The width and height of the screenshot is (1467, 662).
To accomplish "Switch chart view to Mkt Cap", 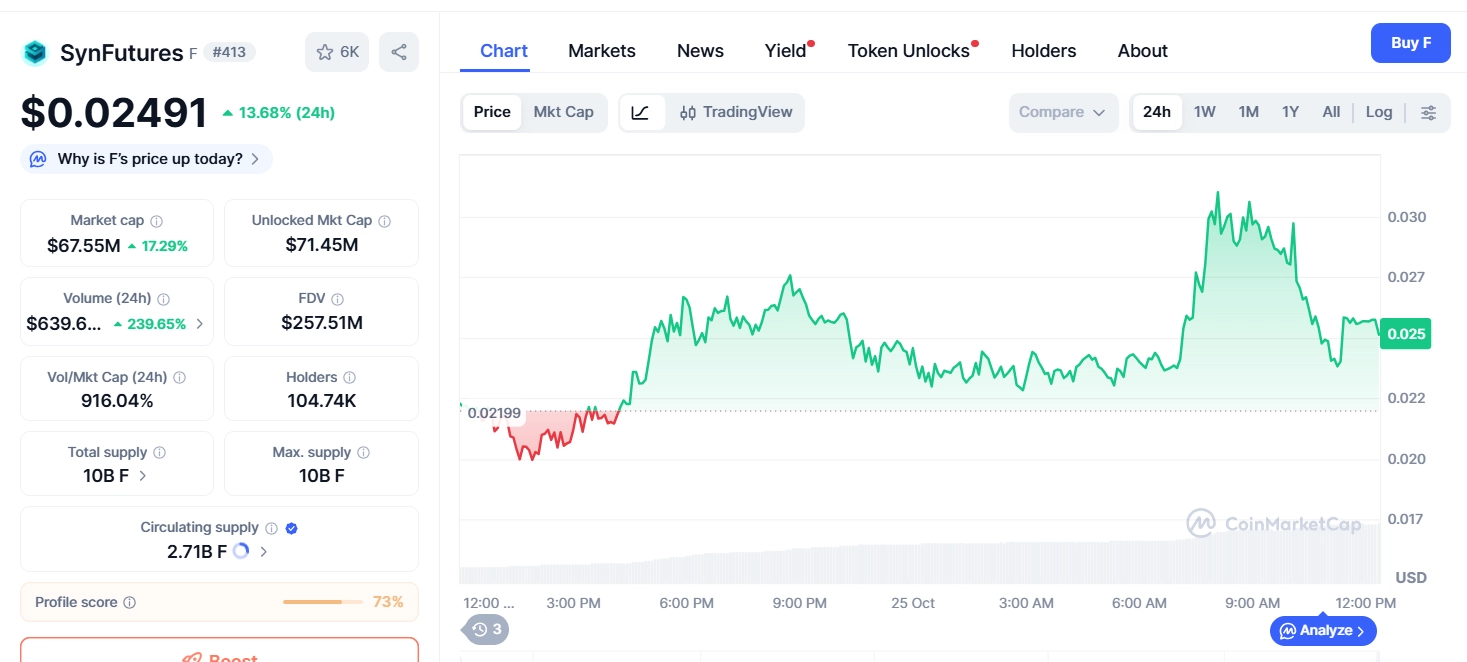I will 563,112.
